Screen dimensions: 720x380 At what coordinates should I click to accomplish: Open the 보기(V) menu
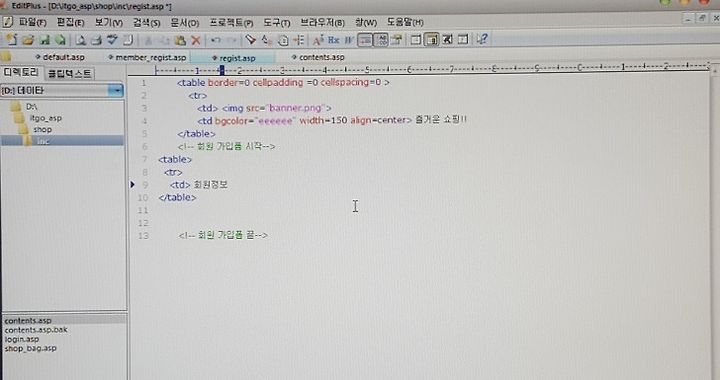point(108,22)
